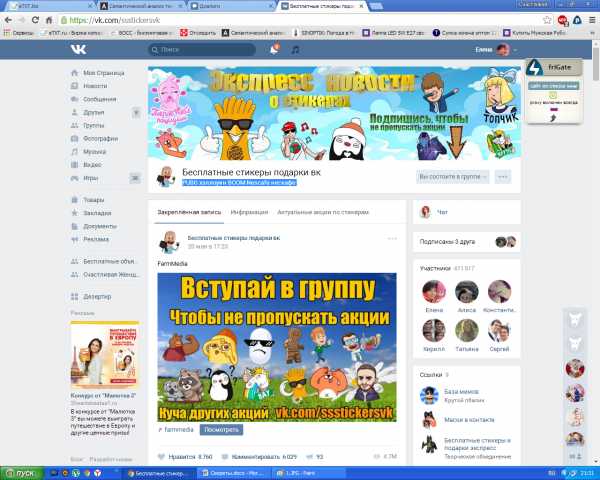Click the Windows Start button
This screenshot has height=480, width=600.
(22, 473)
